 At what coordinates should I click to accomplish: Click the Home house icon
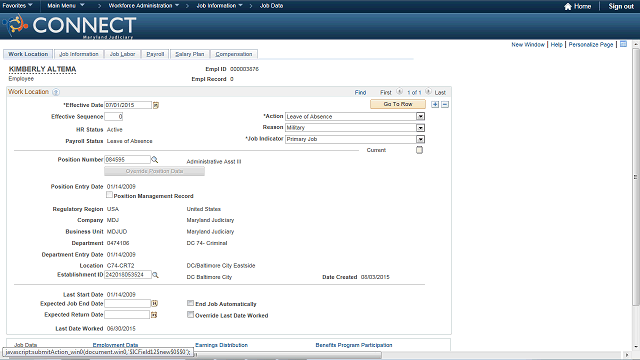568,6
